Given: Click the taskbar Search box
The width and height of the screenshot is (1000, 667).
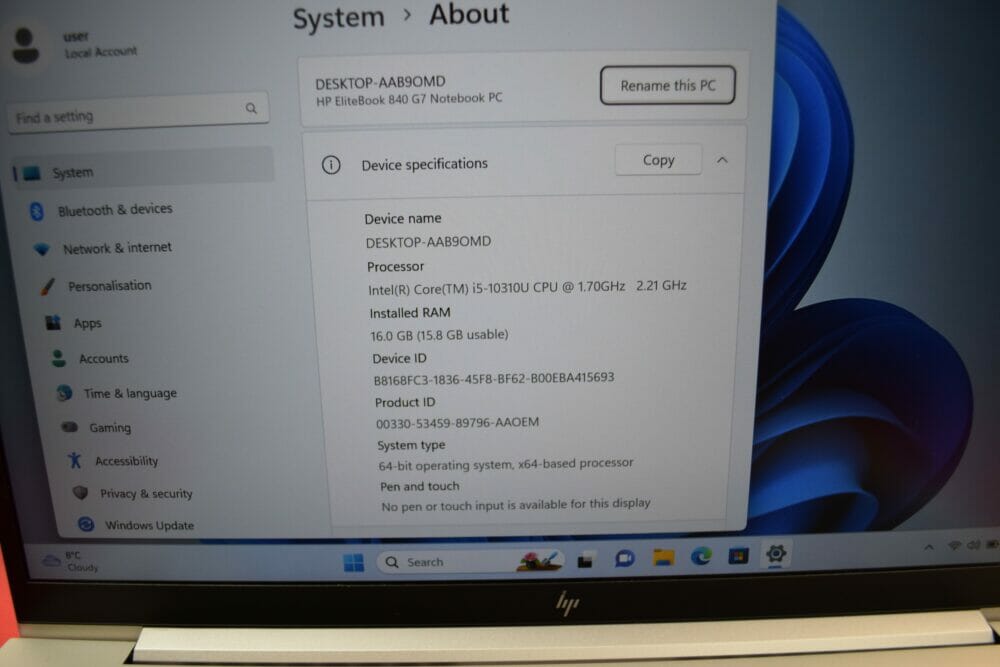Looking at the screenshot, I should point(471,561).
